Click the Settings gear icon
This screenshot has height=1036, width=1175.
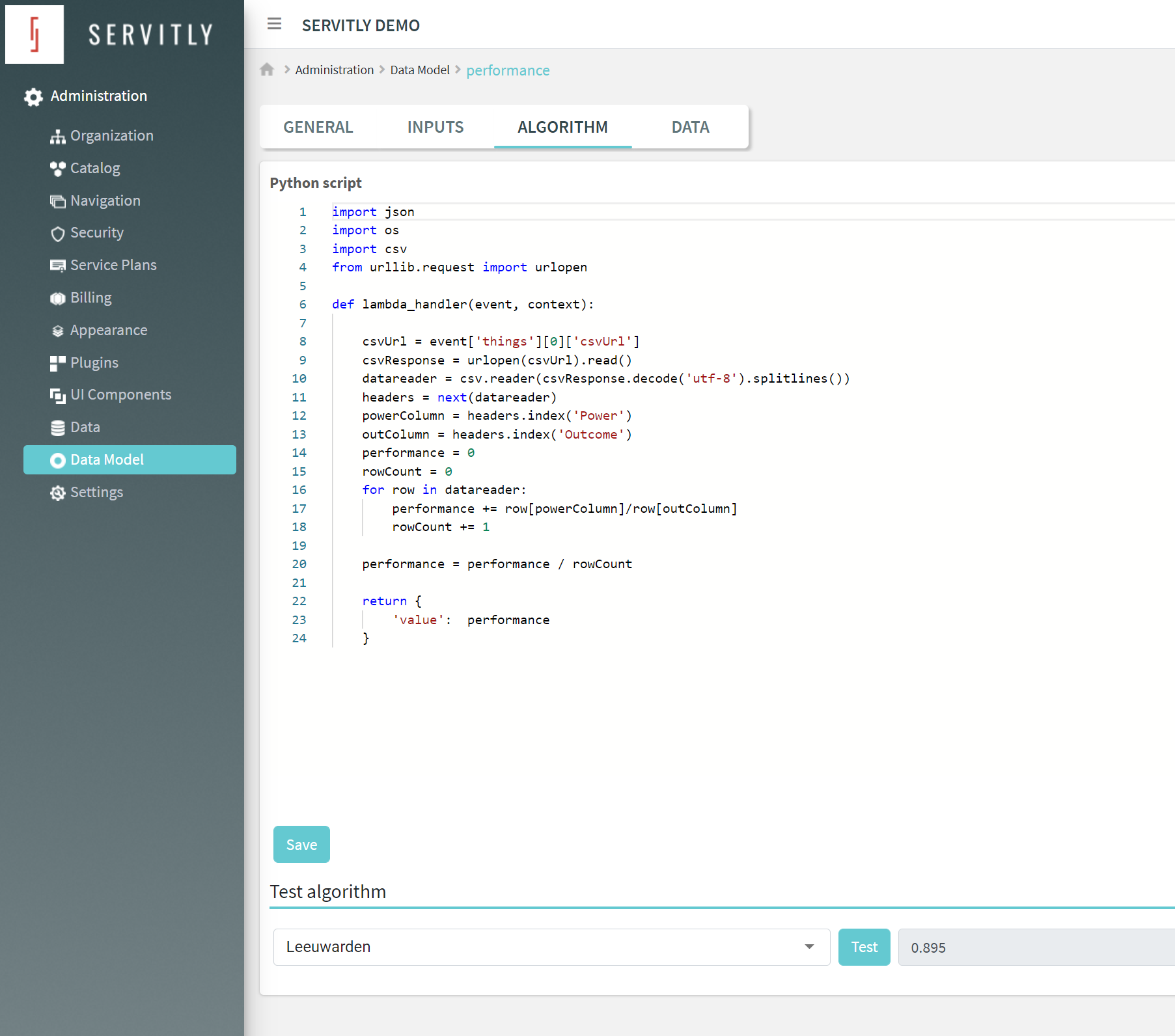[58, 493]
